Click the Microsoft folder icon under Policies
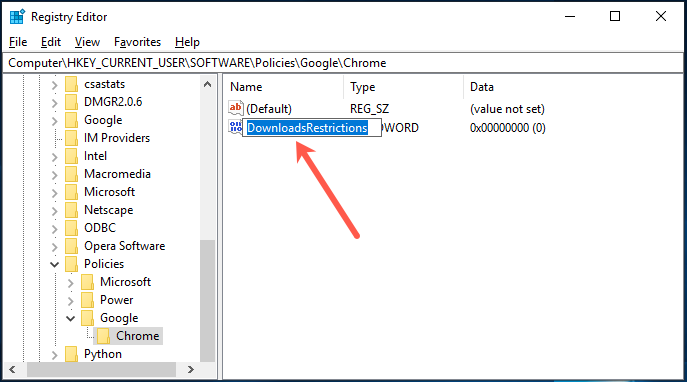687x382 pixels. pos(88,282)
